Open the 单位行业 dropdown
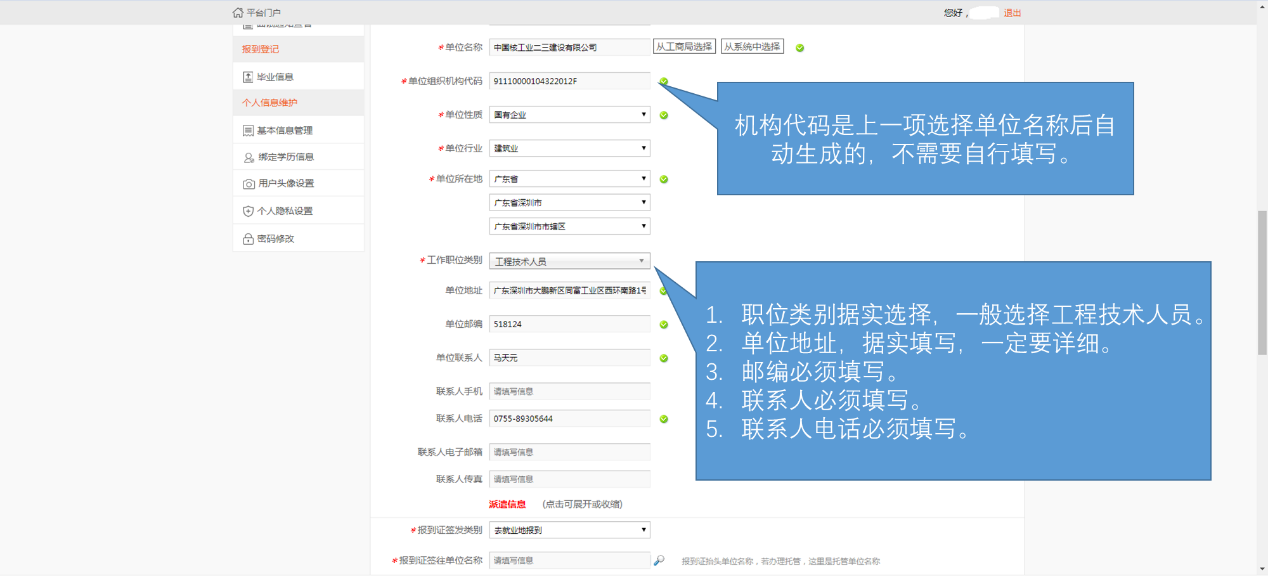This screenshot has height=577, width=1268. [569, 149]
